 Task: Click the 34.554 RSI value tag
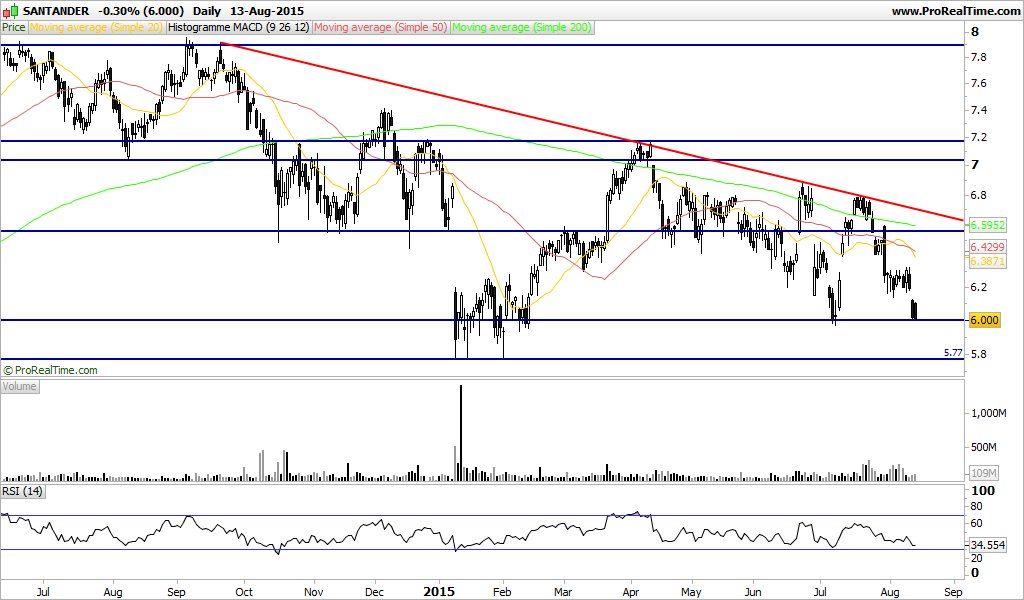pos(987,545)
